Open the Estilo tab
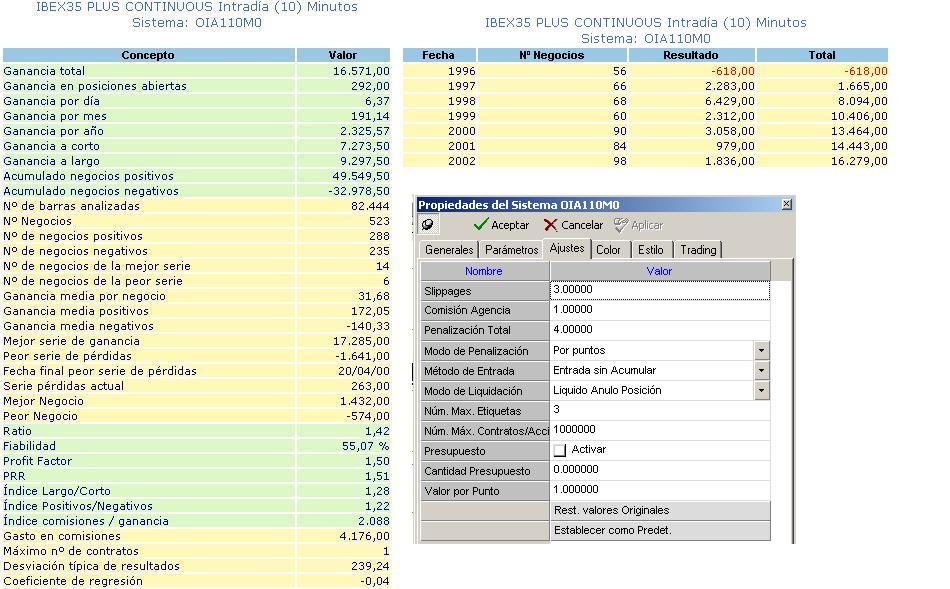Viewport: 950px width, 589px height. [x=651, y=250]
